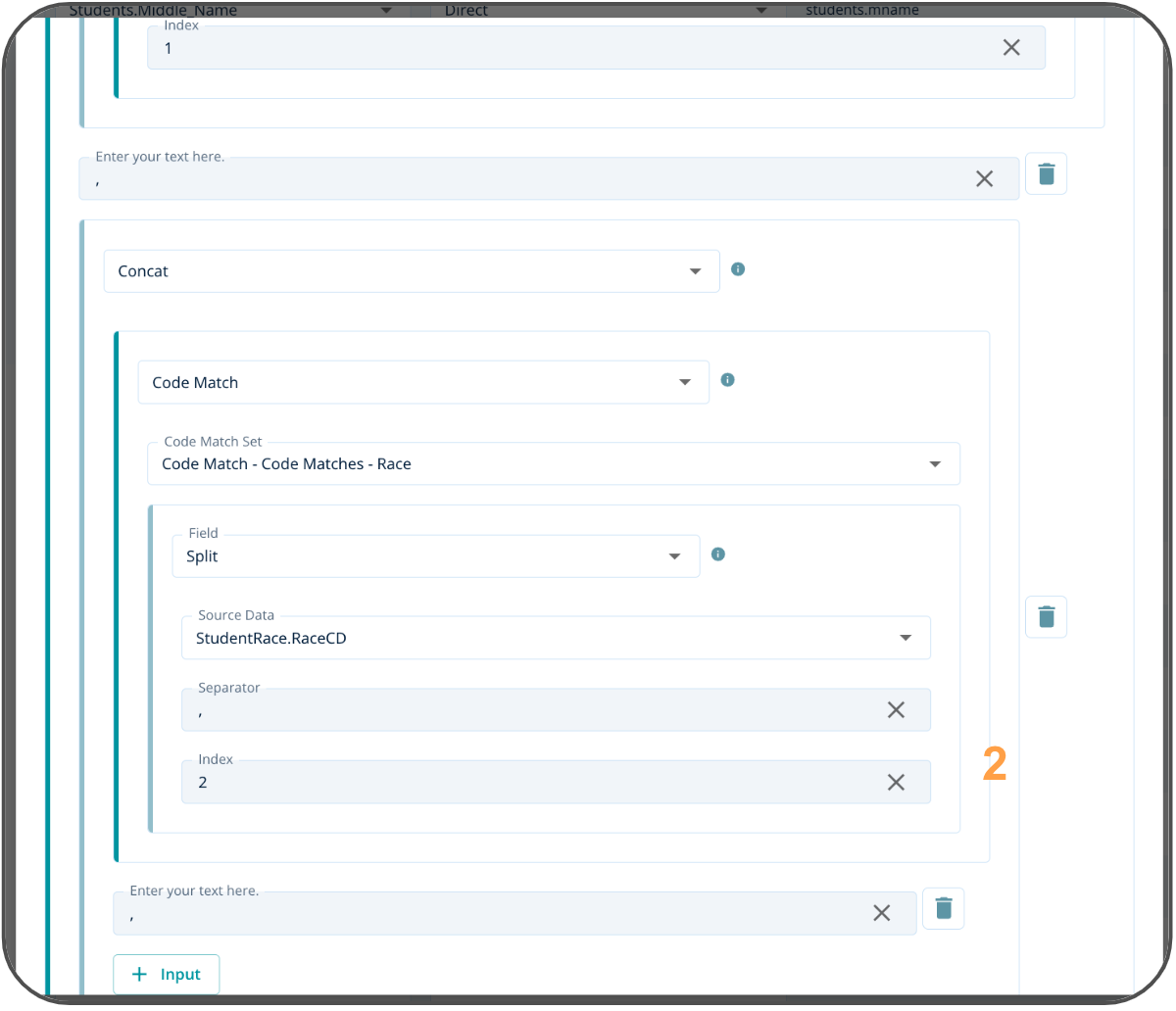Expand the Source Data StudentRace.RaceCD dropdown
The image size is (1176, 1011).
556,639
